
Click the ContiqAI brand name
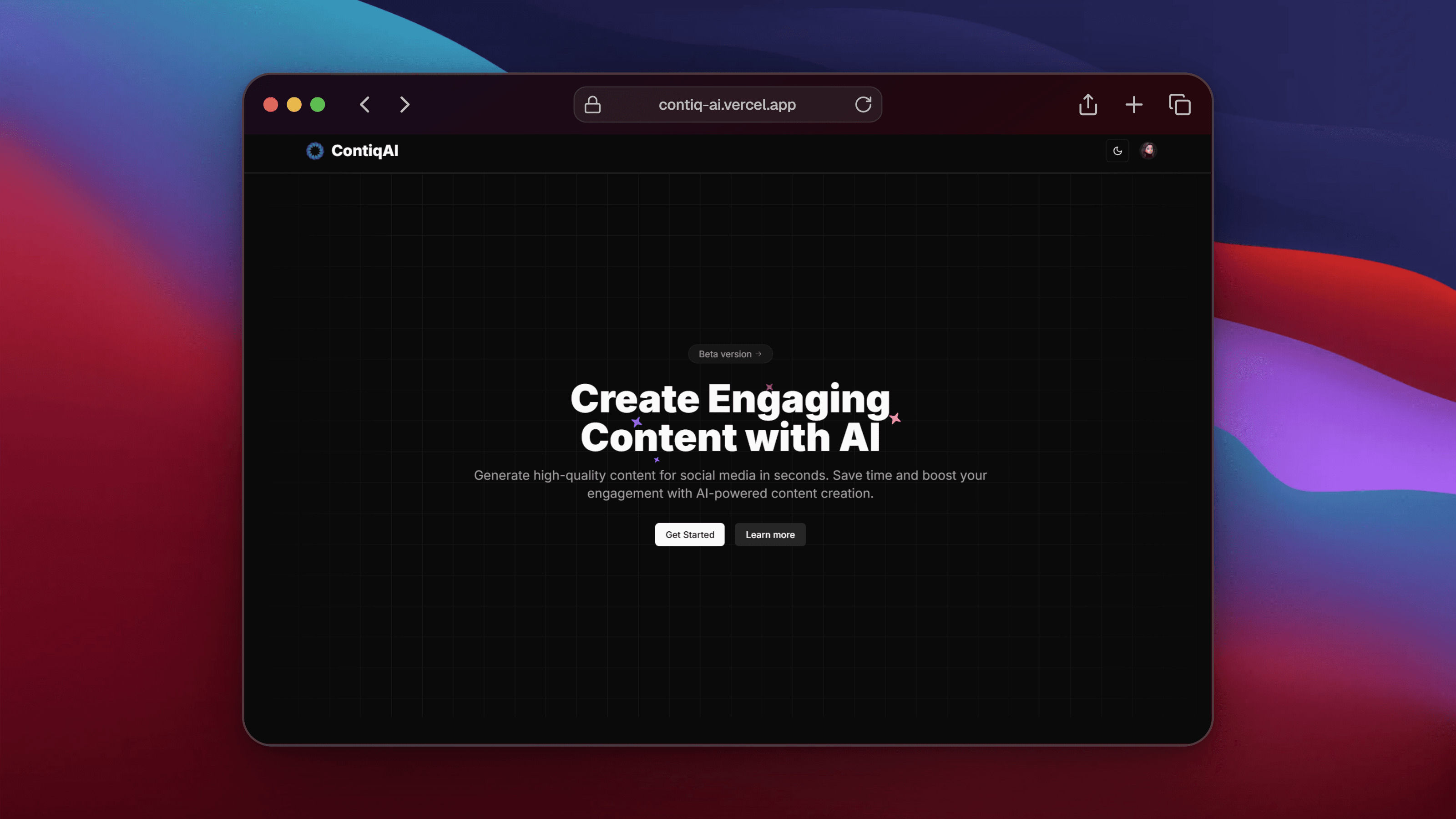tap(364, 151)
